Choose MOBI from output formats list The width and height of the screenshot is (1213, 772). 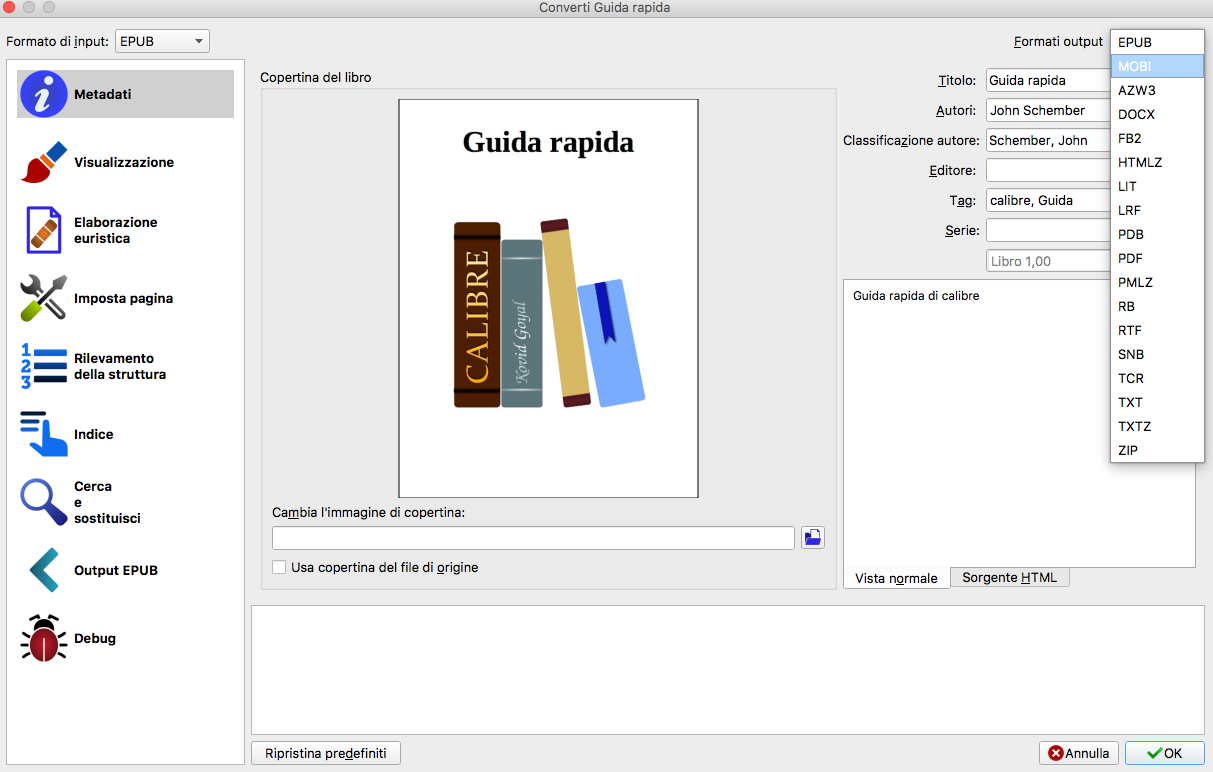(1156, 66)
